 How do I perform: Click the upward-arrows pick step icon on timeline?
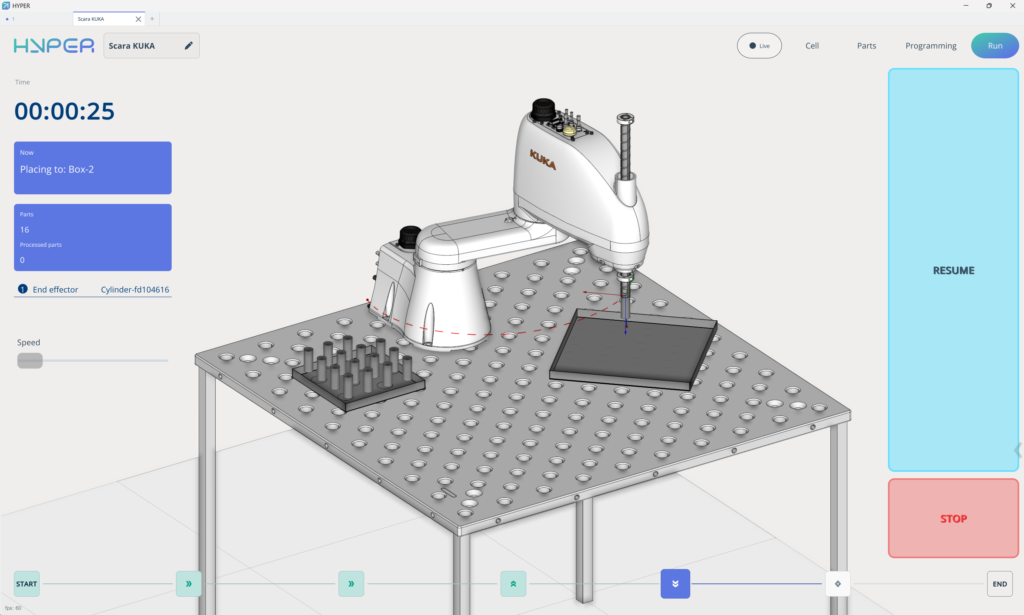513,583
